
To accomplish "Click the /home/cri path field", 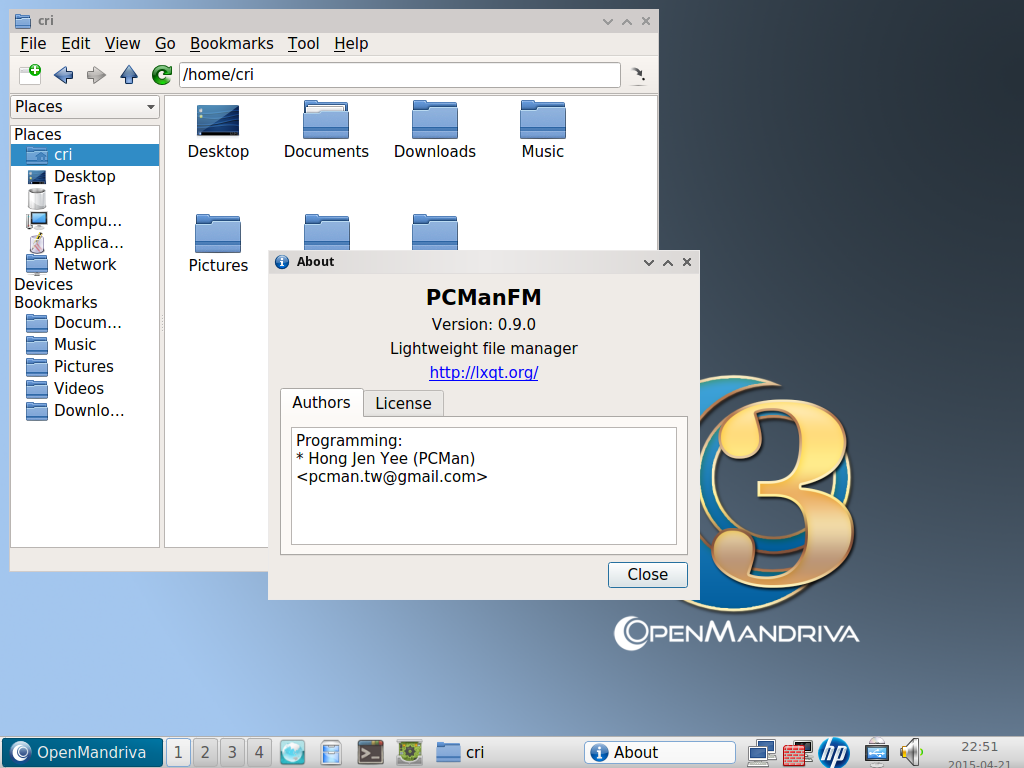I will click(400, 75).
